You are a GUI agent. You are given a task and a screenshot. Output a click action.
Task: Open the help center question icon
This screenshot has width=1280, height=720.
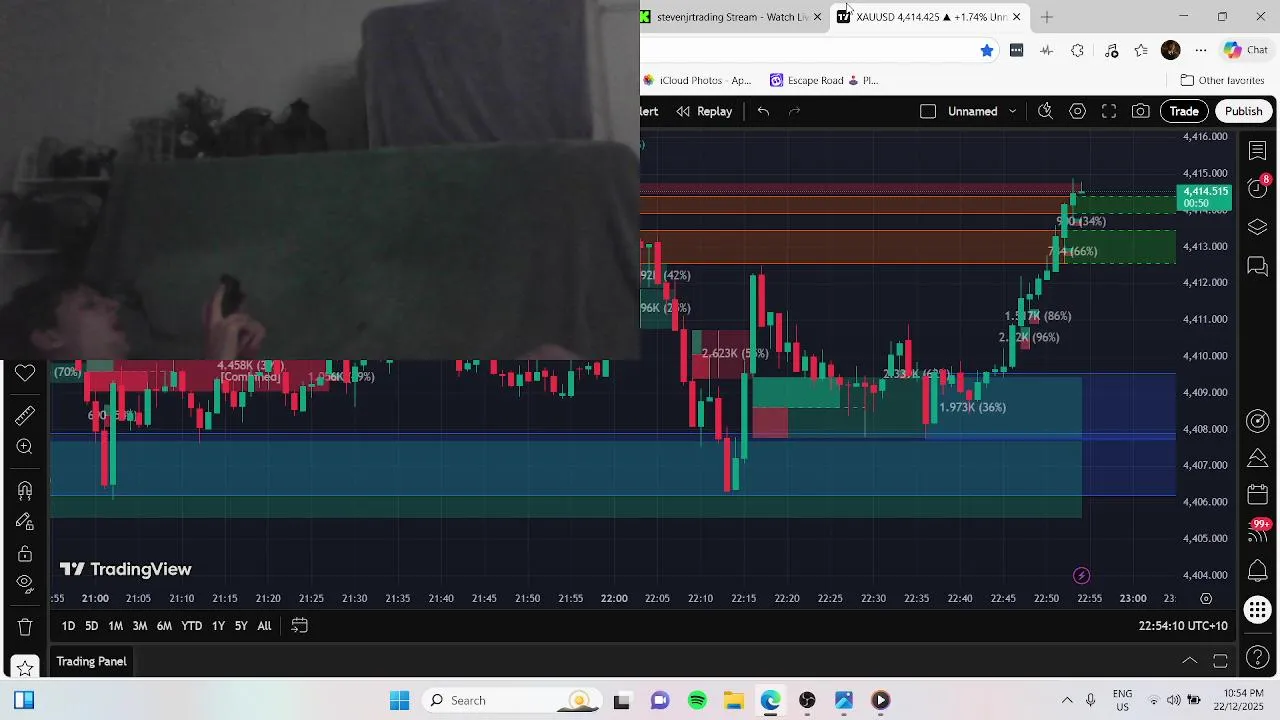(x=1258, y=658)
